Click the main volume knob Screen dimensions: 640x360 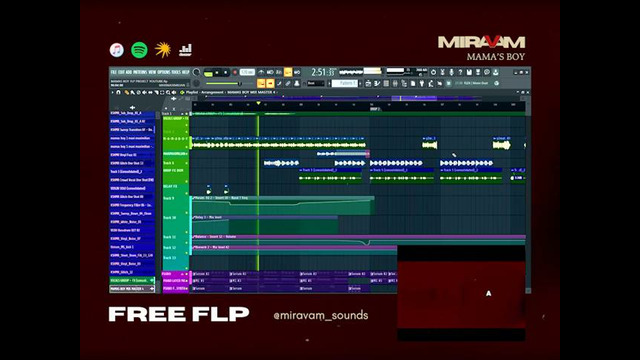tap(196, 72)
